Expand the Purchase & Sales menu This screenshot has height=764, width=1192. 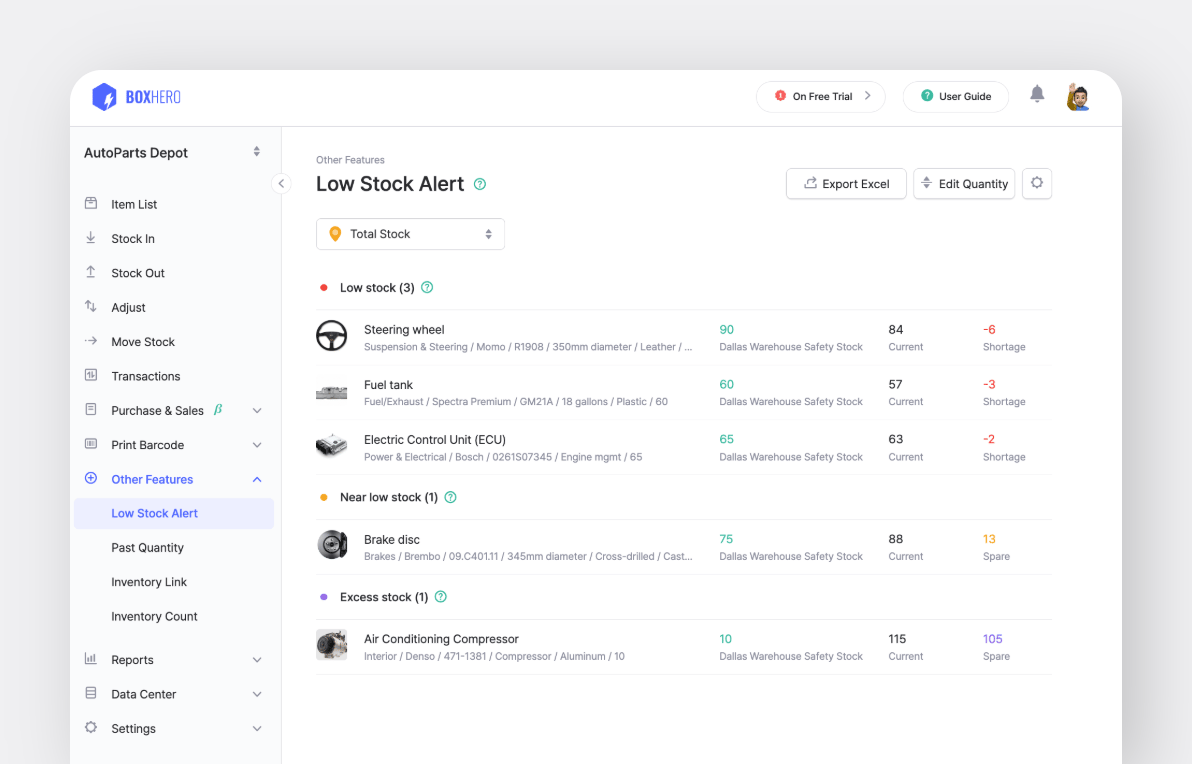(x=257, y=410)
